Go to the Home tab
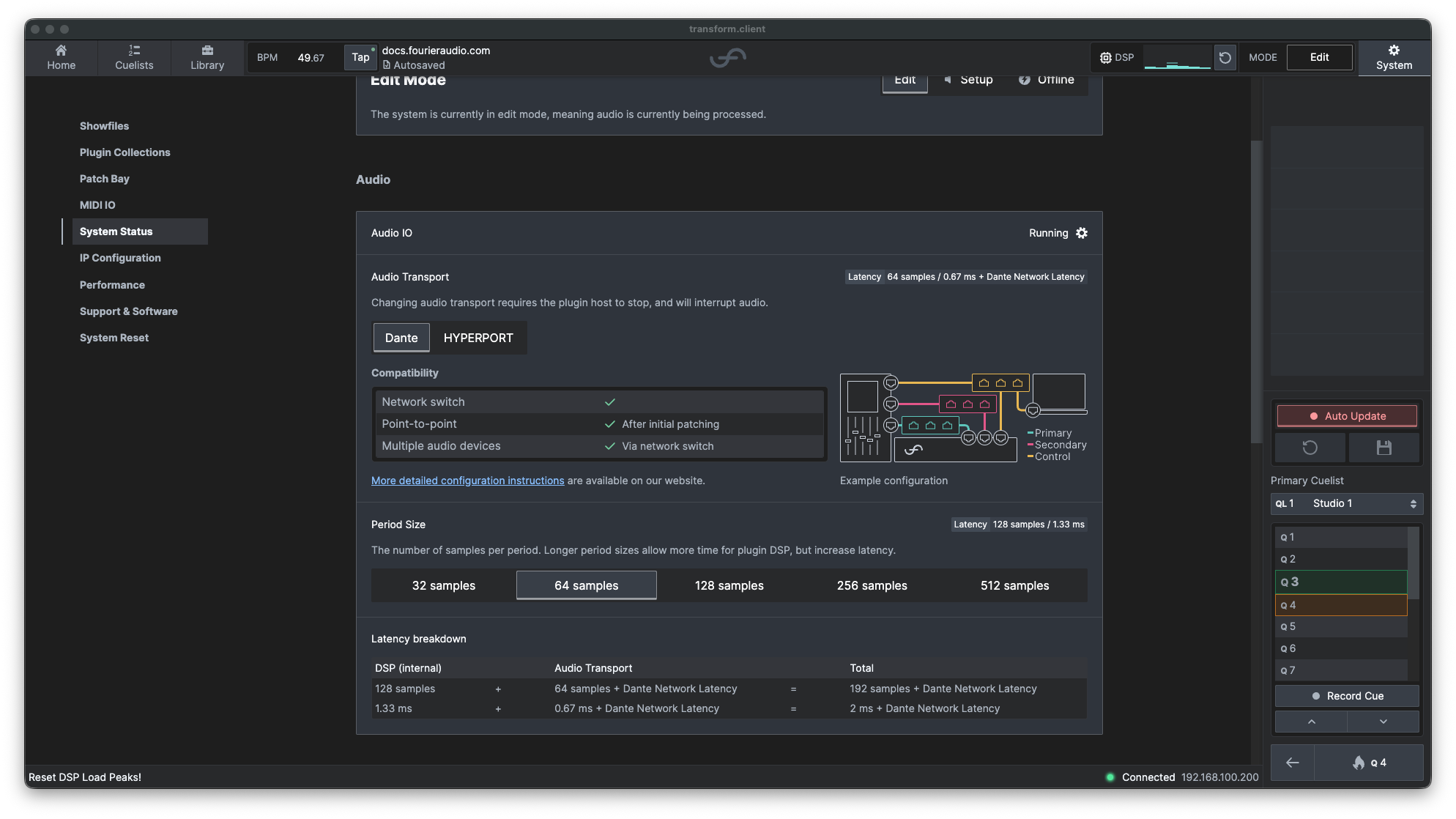This screenshot has width=1456, height=819. point(61,57)
